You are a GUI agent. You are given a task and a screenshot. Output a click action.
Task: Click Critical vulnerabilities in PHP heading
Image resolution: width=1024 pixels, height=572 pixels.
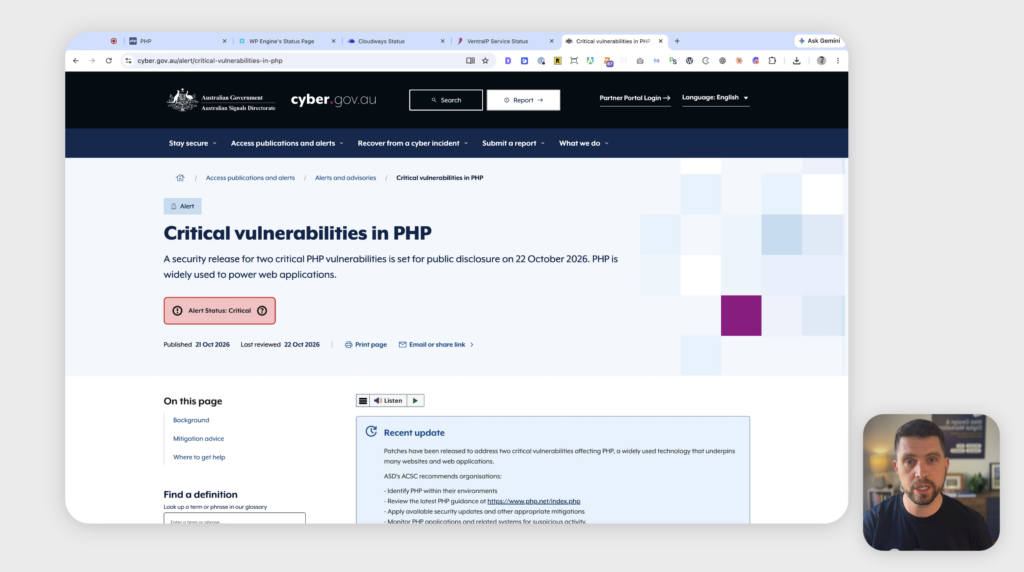pos(297,233)
